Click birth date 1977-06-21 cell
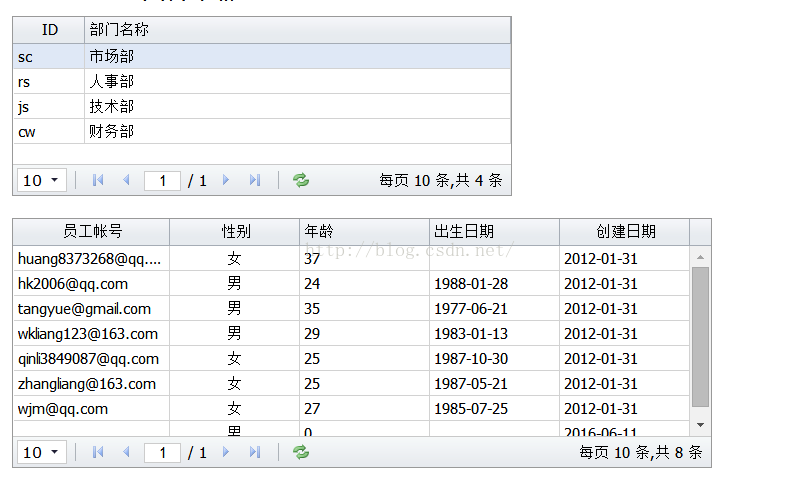 (494, 308)
